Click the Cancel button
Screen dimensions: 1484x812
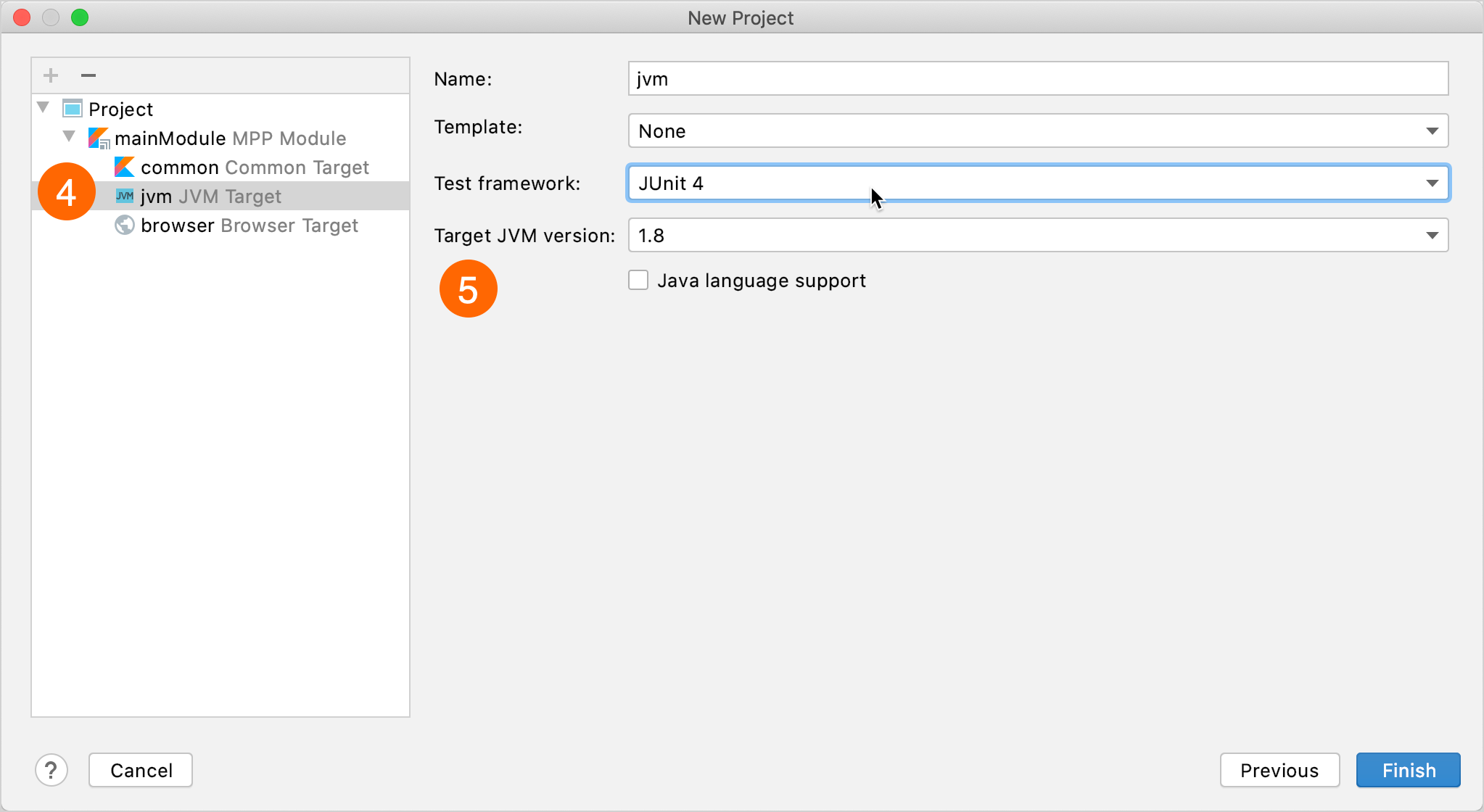click(x=141, y=770)
